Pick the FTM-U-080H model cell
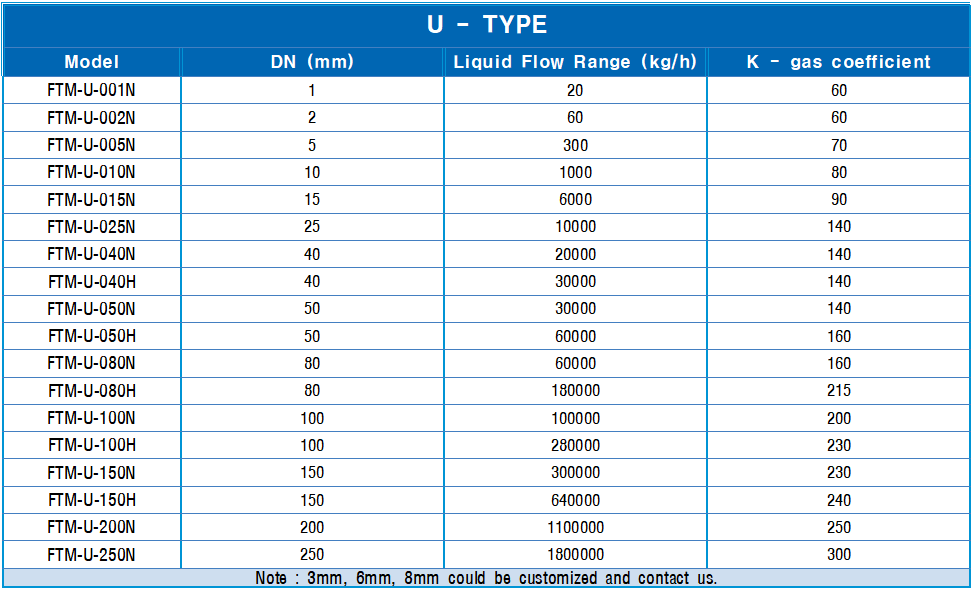This screenshot has height=590, width=973. coord(91,391)
